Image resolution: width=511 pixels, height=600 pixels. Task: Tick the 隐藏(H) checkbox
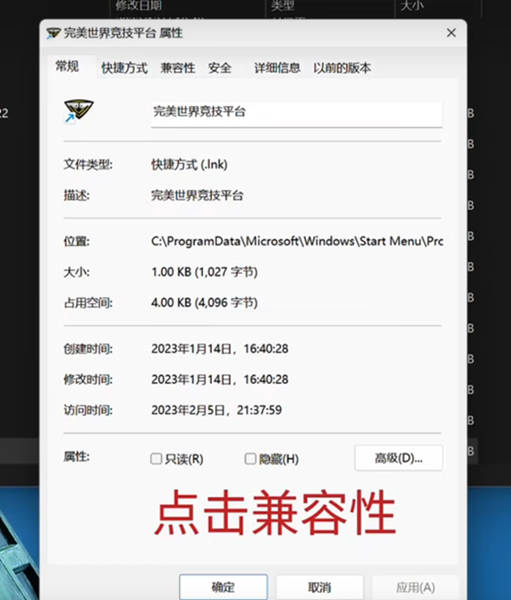click(250, 458)
